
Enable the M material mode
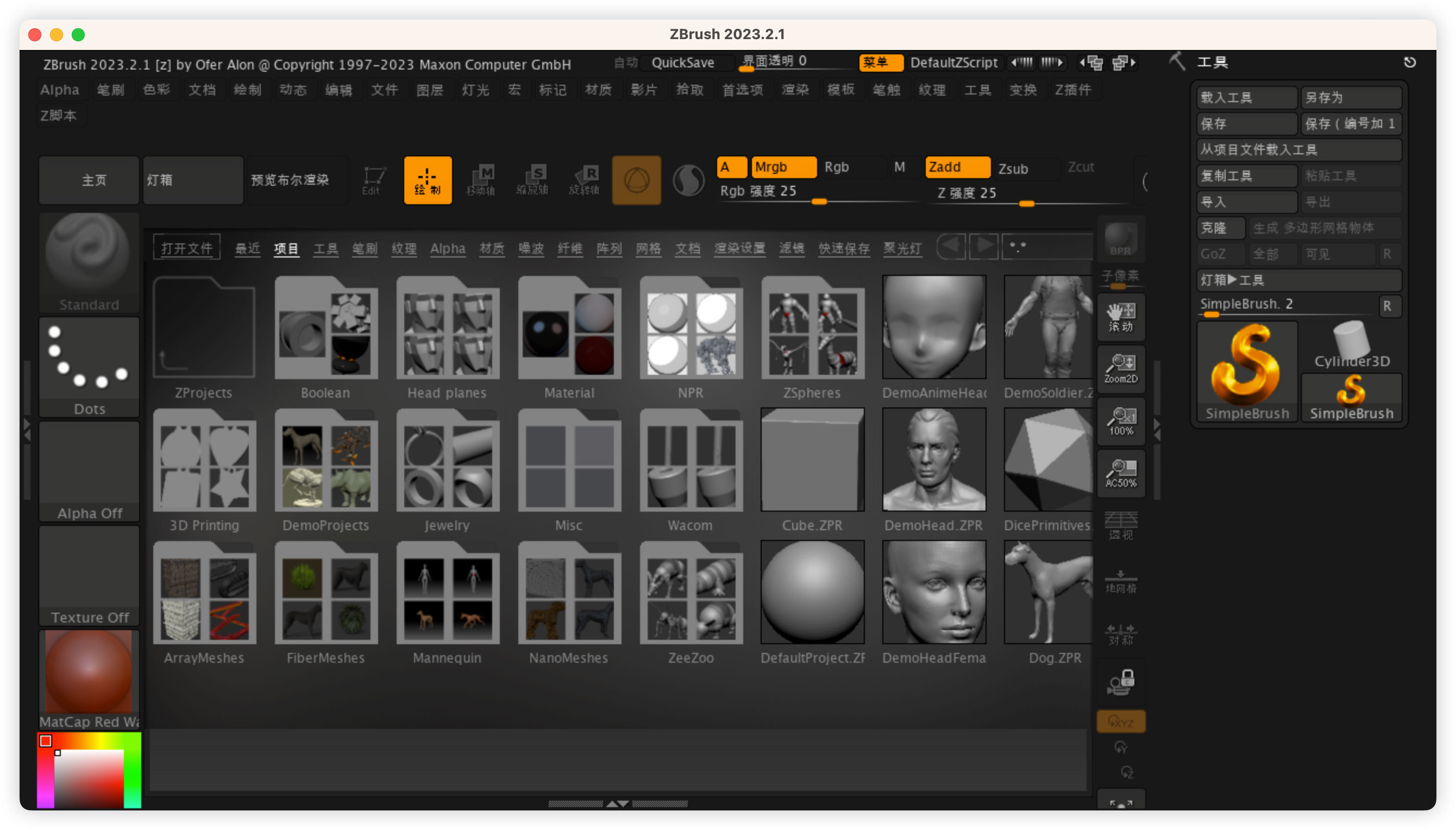pos(899,167)
